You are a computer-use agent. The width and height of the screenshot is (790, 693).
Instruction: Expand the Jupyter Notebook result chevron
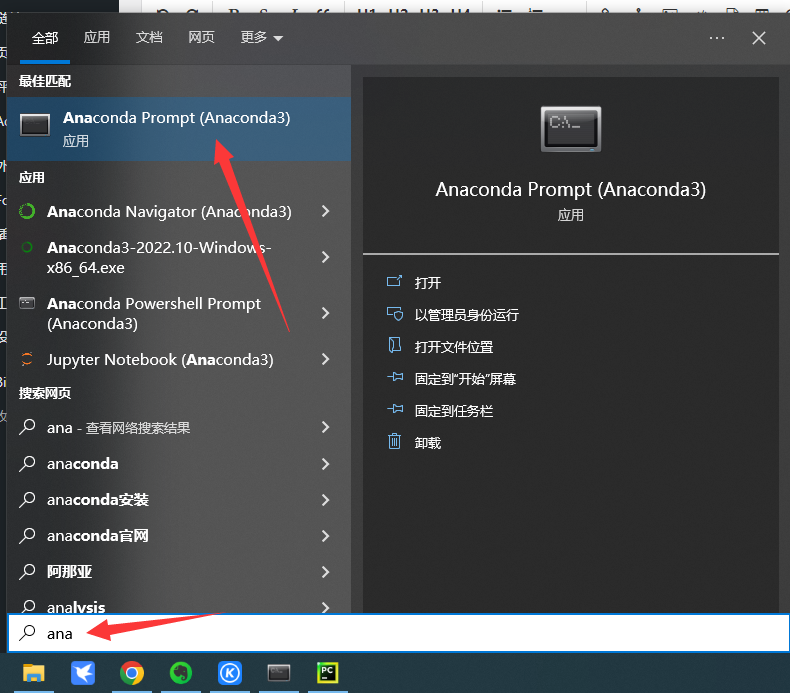pyautogui.click(x=325, y=359)
